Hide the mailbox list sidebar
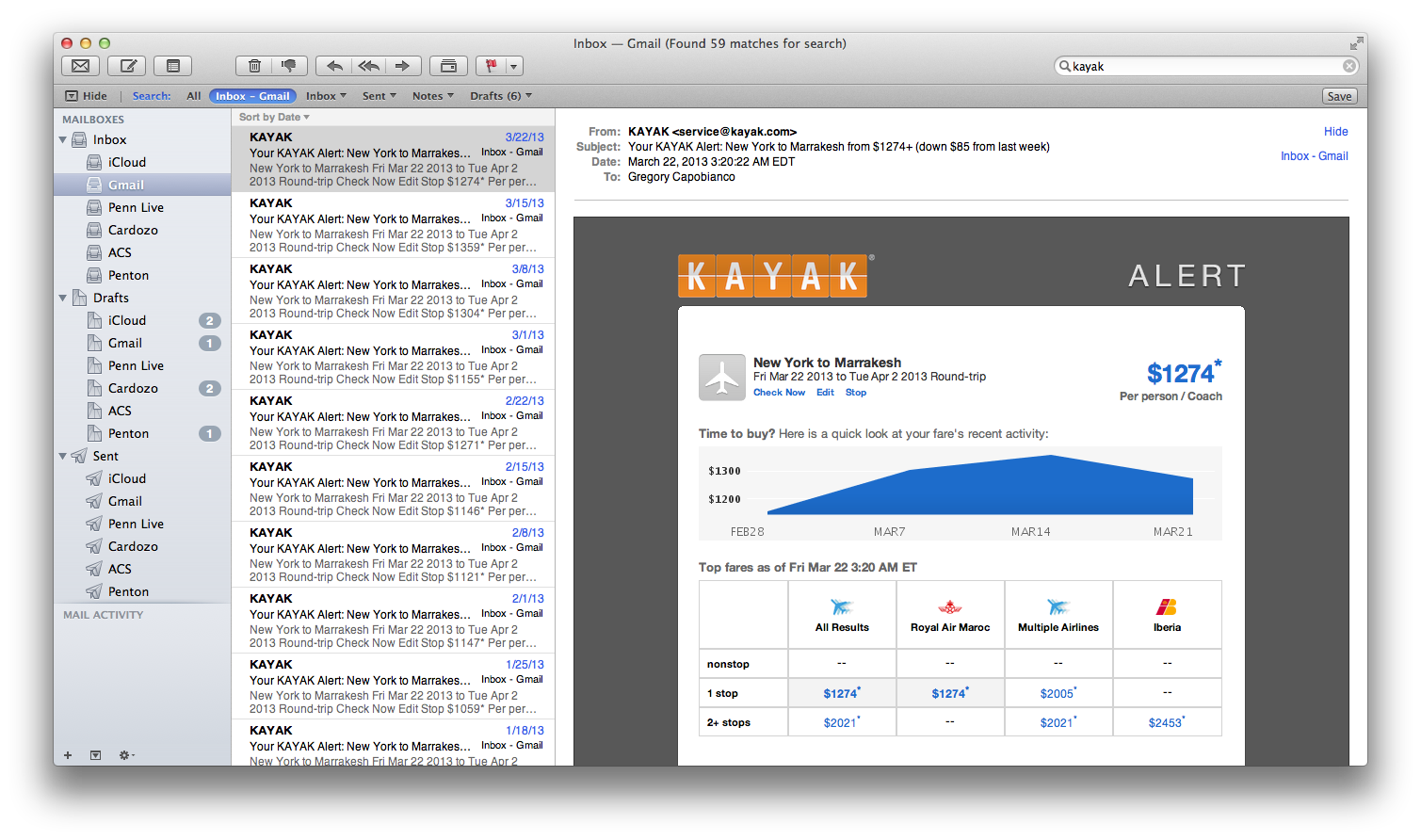This screenshot has width=1421, height=840. pyautogui.click(x=86, y=96)
